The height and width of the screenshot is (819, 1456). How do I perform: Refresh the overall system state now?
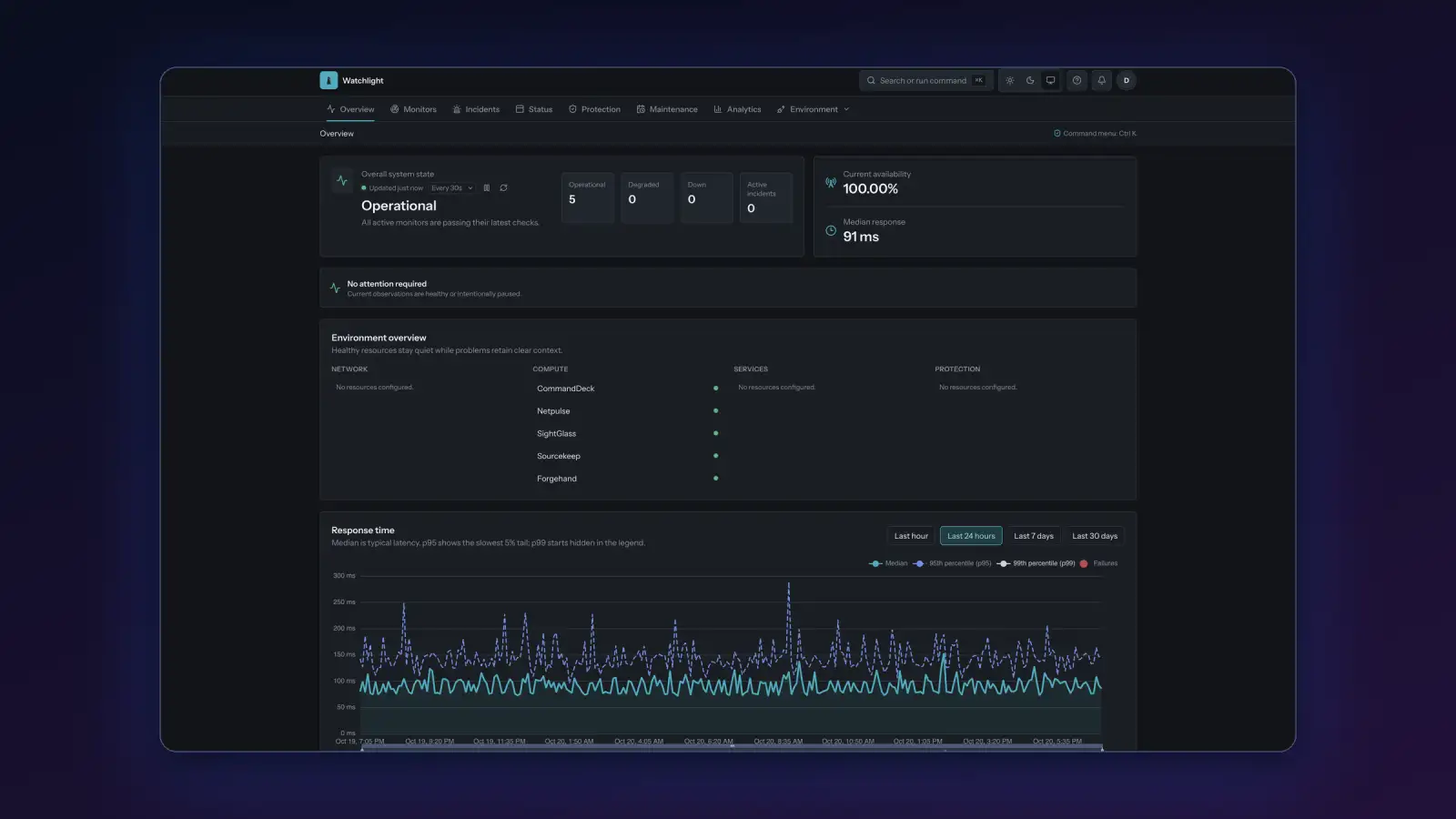(503, 188)
